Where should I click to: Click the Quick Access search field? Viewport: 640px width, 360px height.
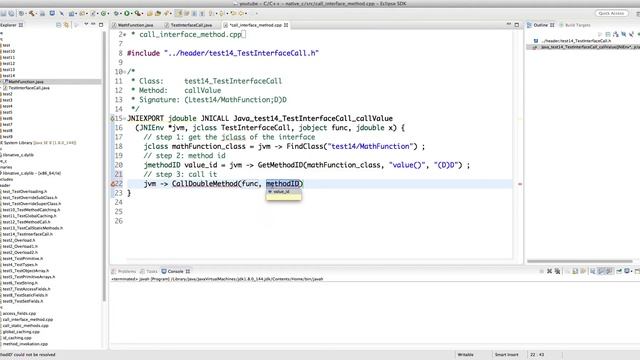click(611, 13)
